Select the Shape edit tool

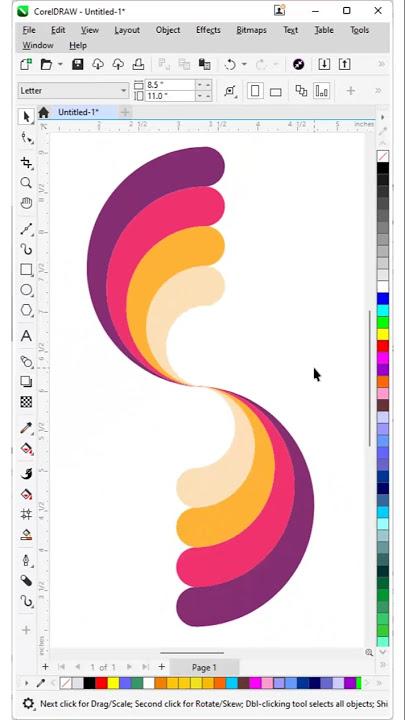pyautogui.click(x=26, y=137)
